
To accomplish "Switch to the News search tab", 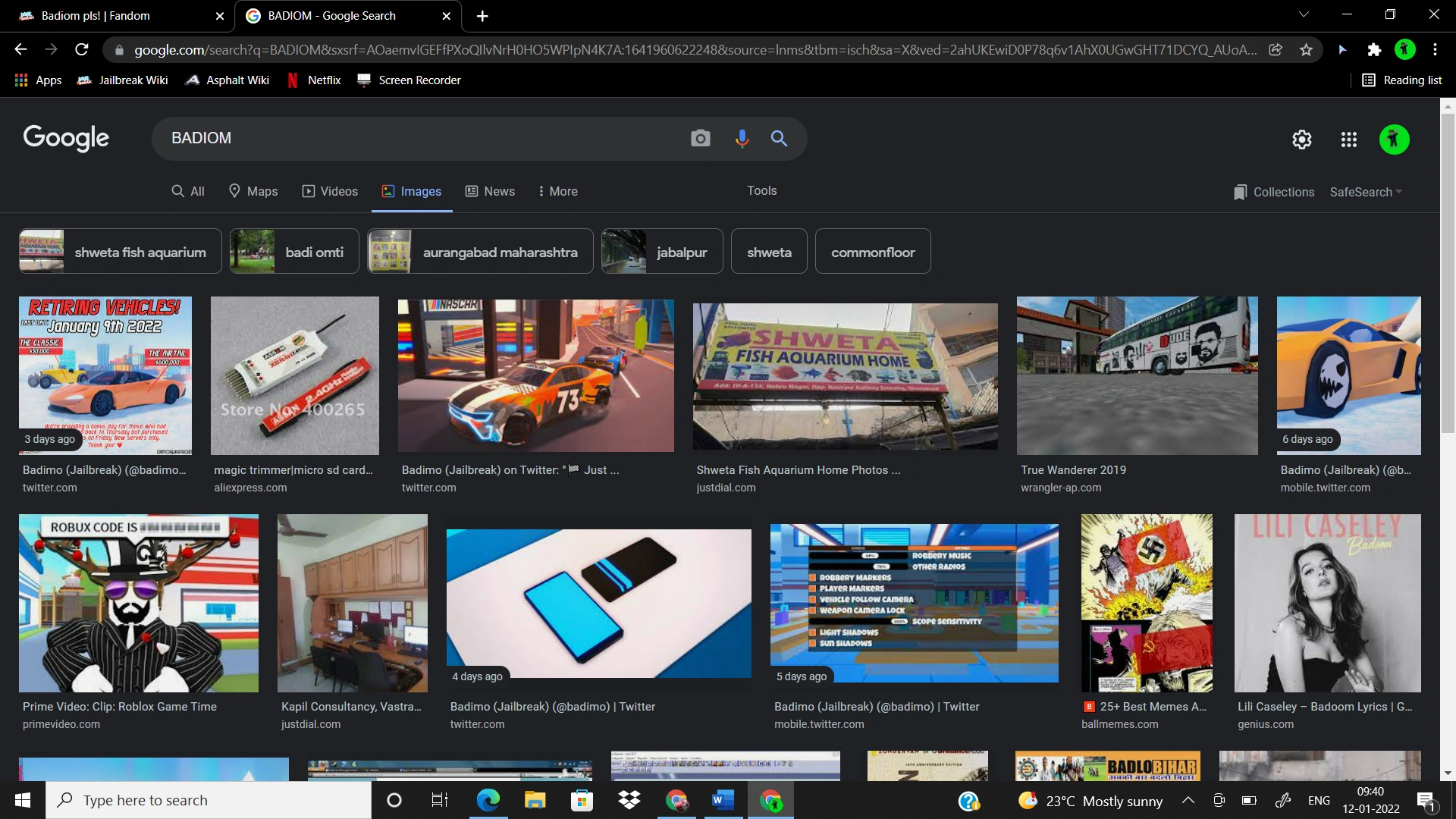I will click(490, 191).
